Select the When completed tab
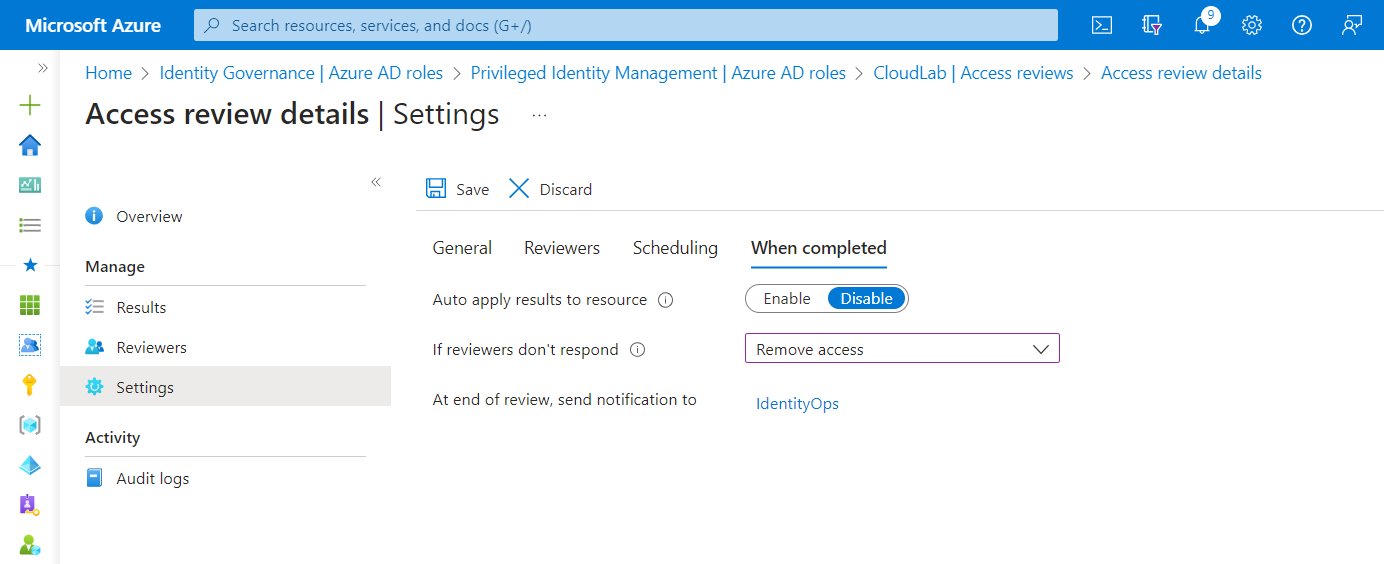1384x564 pixels. pyautogui.click(x=819, y=248)
